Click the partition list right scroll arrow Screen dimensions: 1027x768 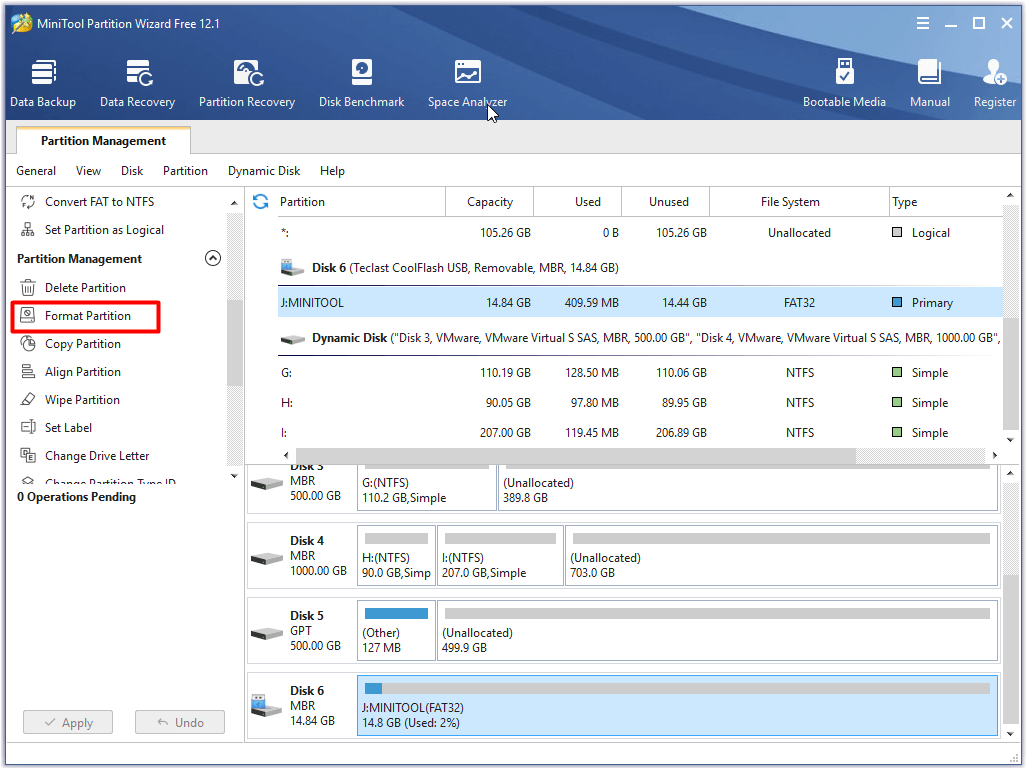pos(995,455)
